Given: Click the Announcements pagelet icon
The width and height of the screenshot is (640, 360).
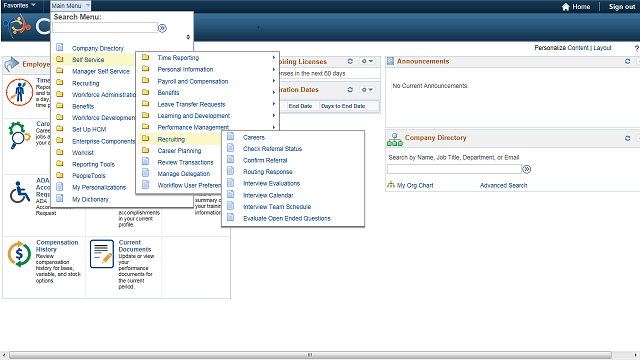Looking at the screenshot, I should 391,61.
